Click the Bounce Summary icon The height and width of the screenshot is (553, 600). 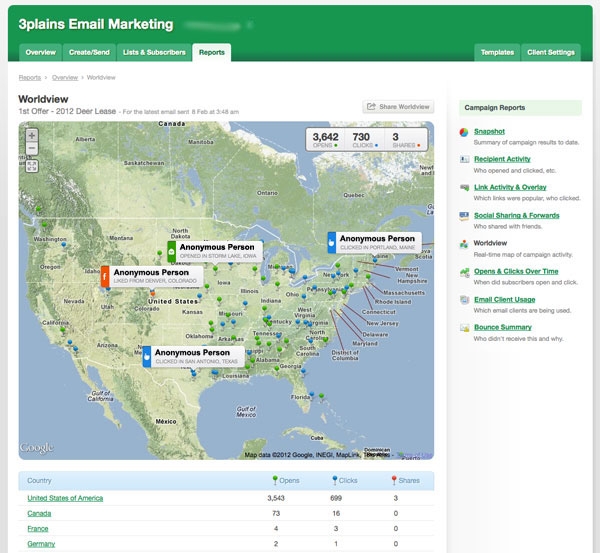coord(464,328)
